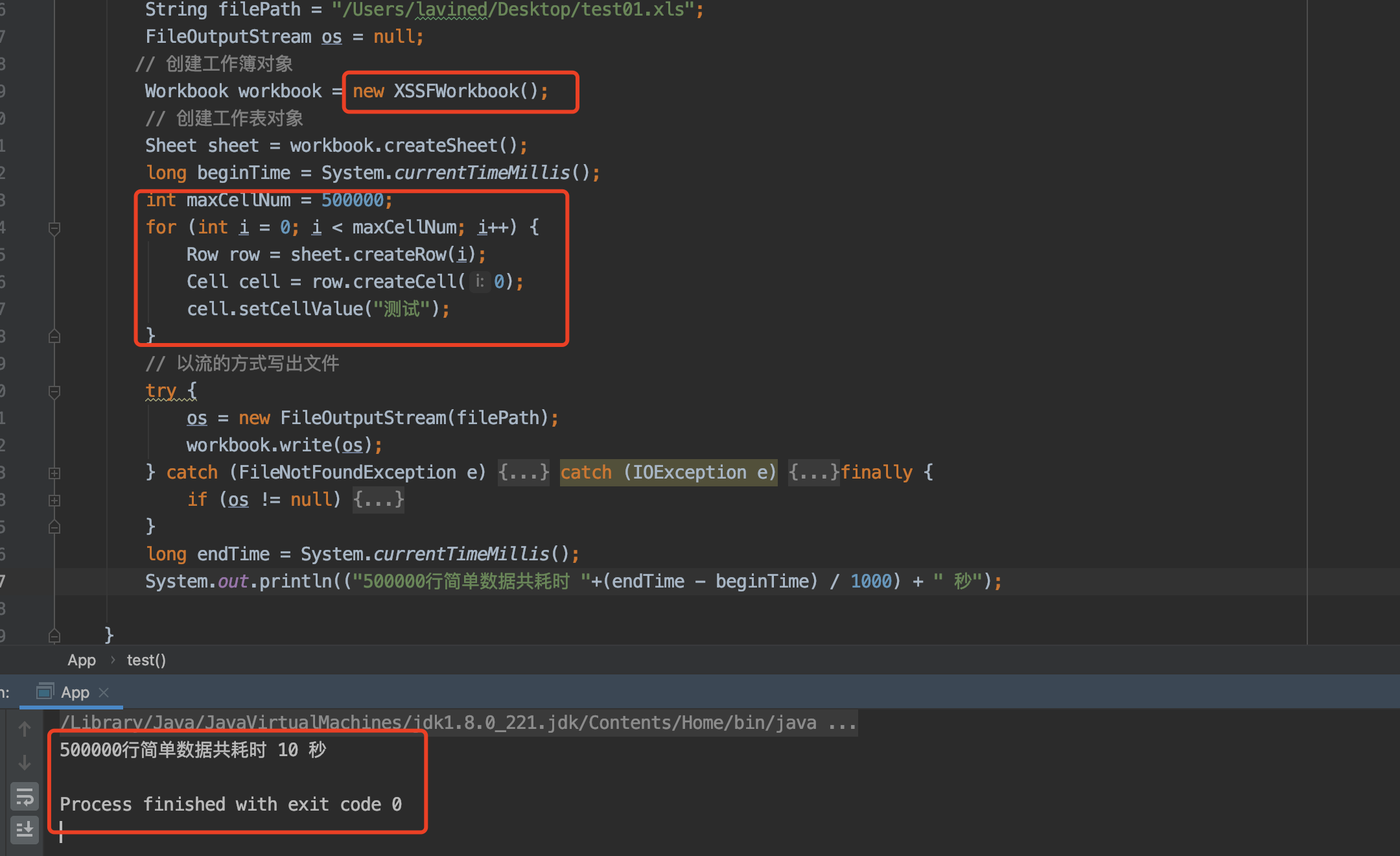1400x856 pixels.
Task: Click the JDK java command path line
Action: click(454, 722)
